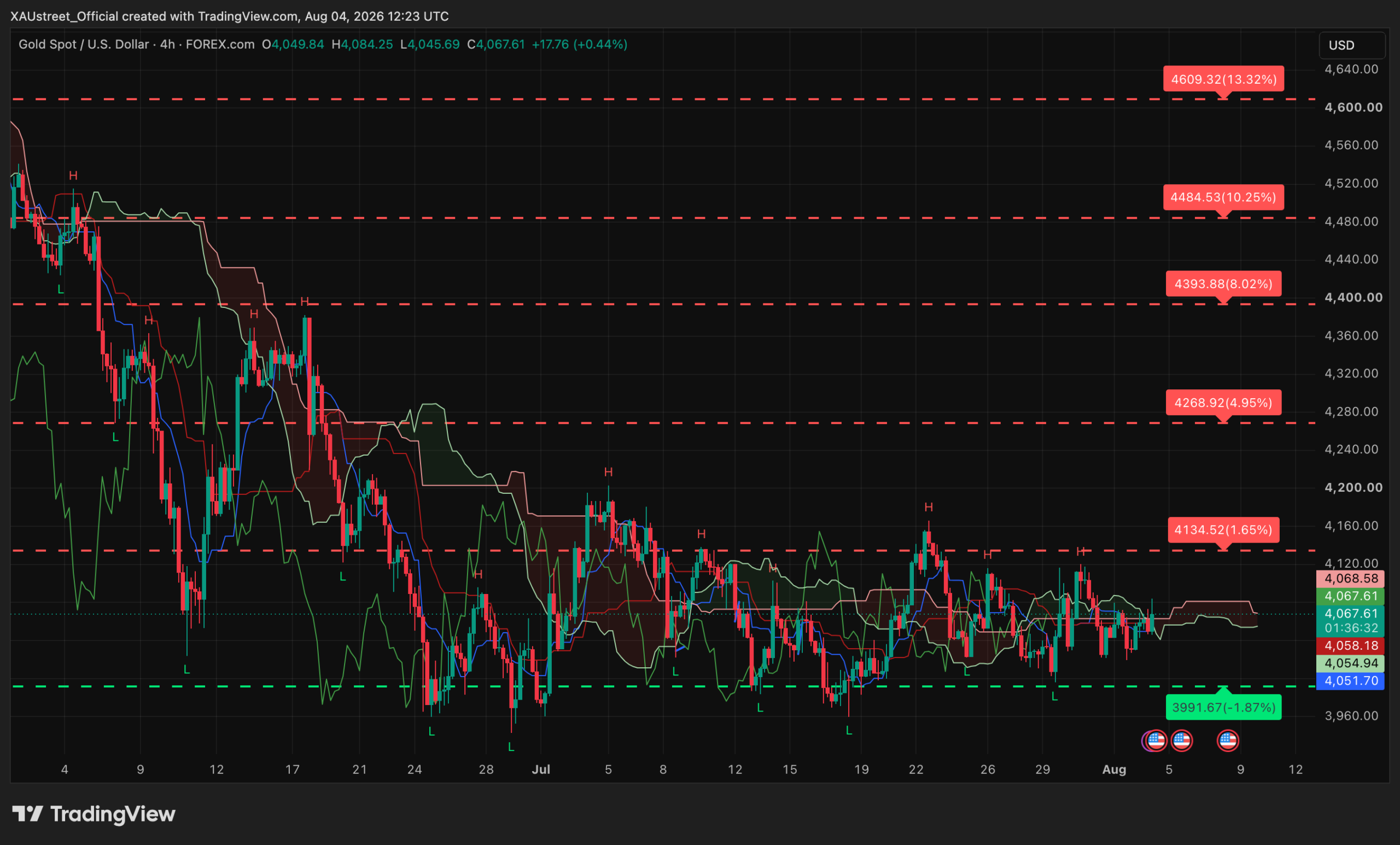
Task: Click the 22 date label on time axis
Action: (916, 770)
